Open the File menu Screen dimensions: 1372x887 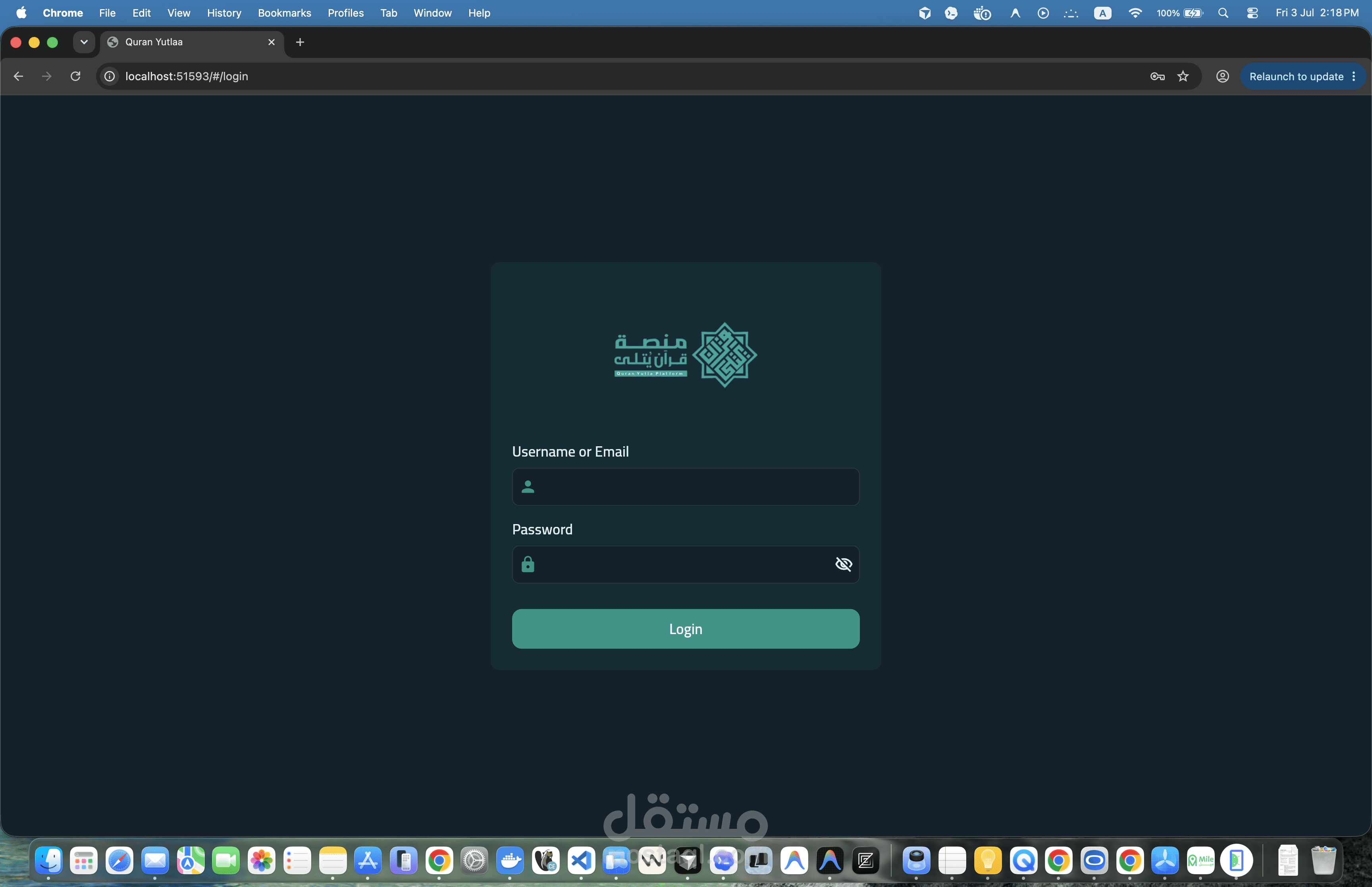(107, 13)
